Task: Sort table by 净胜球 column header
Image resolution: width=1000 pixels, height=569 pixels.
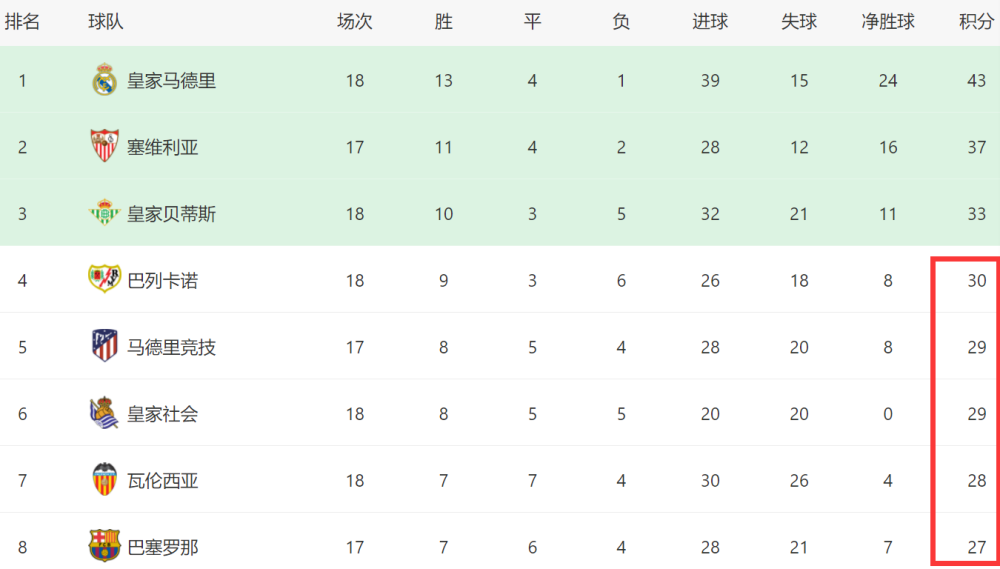Action: pos(888,22)
